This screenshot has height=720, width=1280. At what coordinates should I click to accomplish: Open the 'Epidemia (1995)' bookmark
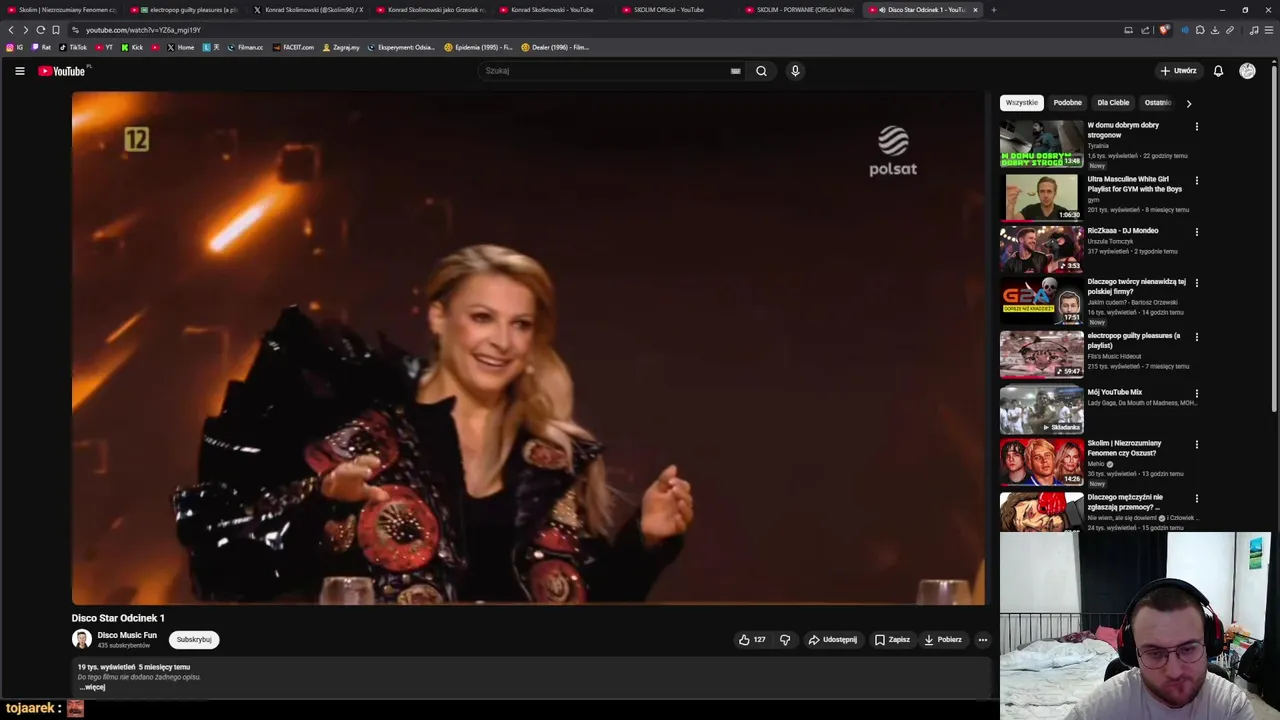click(x=478, y=47)
